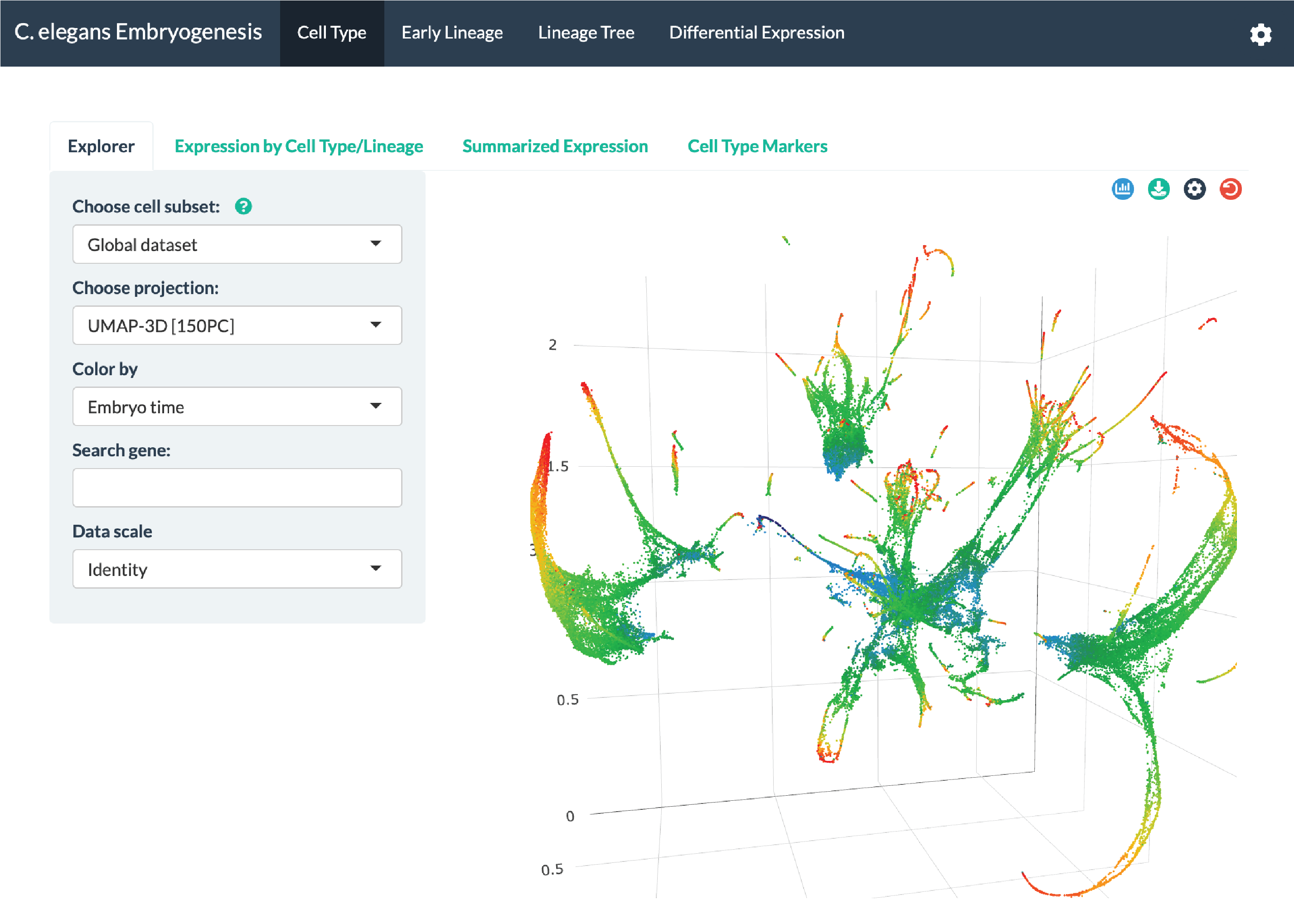Expand the Global dataset dropdown
The height and width of the screenshot is (924, 1294).
(237, 244)
